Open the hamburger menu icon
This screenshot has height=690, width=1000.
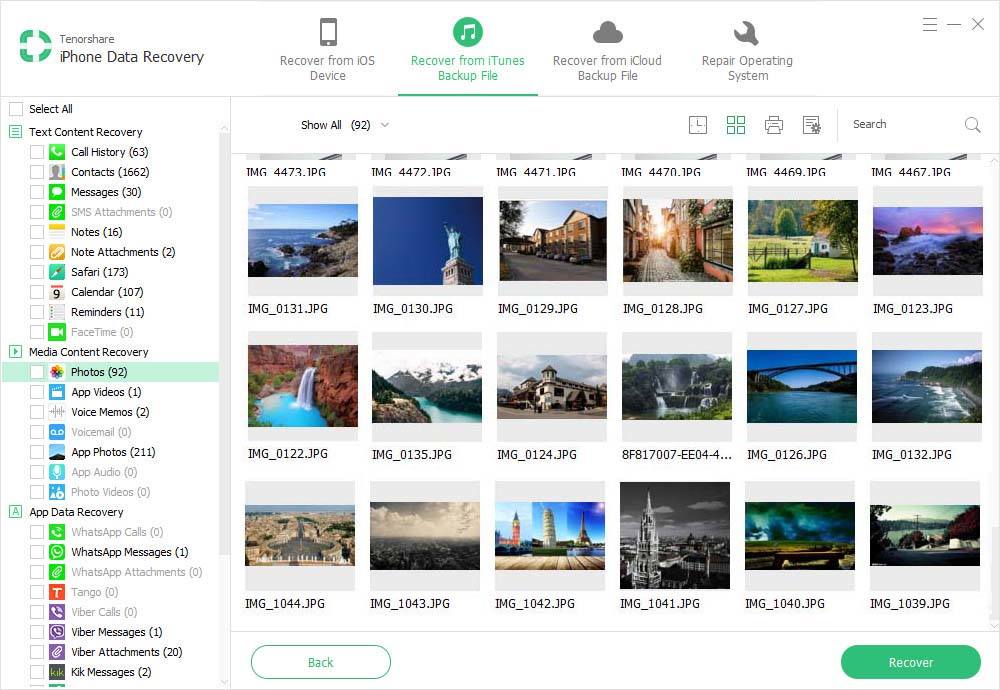click(930, 25)
